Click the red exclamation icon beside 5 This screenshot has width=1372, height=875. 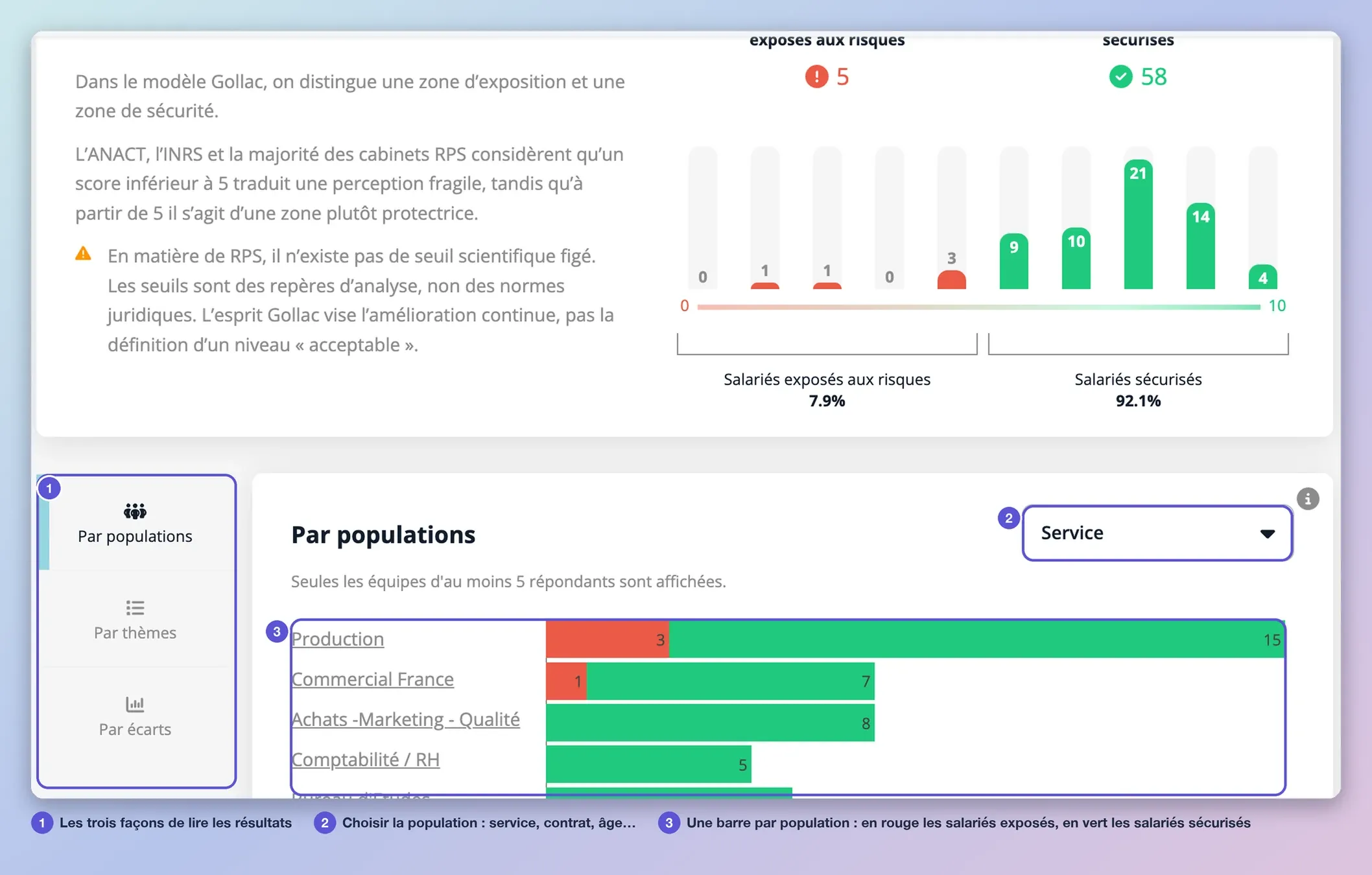[x=816, y=76]
